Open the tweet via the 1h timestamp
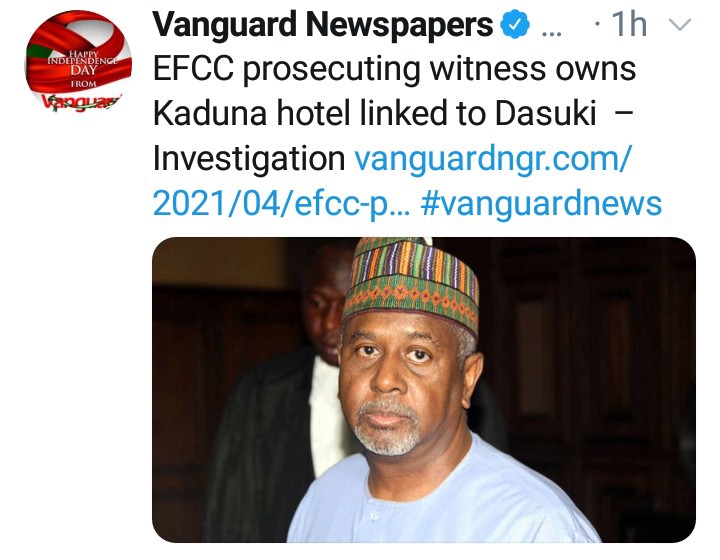This screenshot has width=720, height=560. [x=630, y=24]
